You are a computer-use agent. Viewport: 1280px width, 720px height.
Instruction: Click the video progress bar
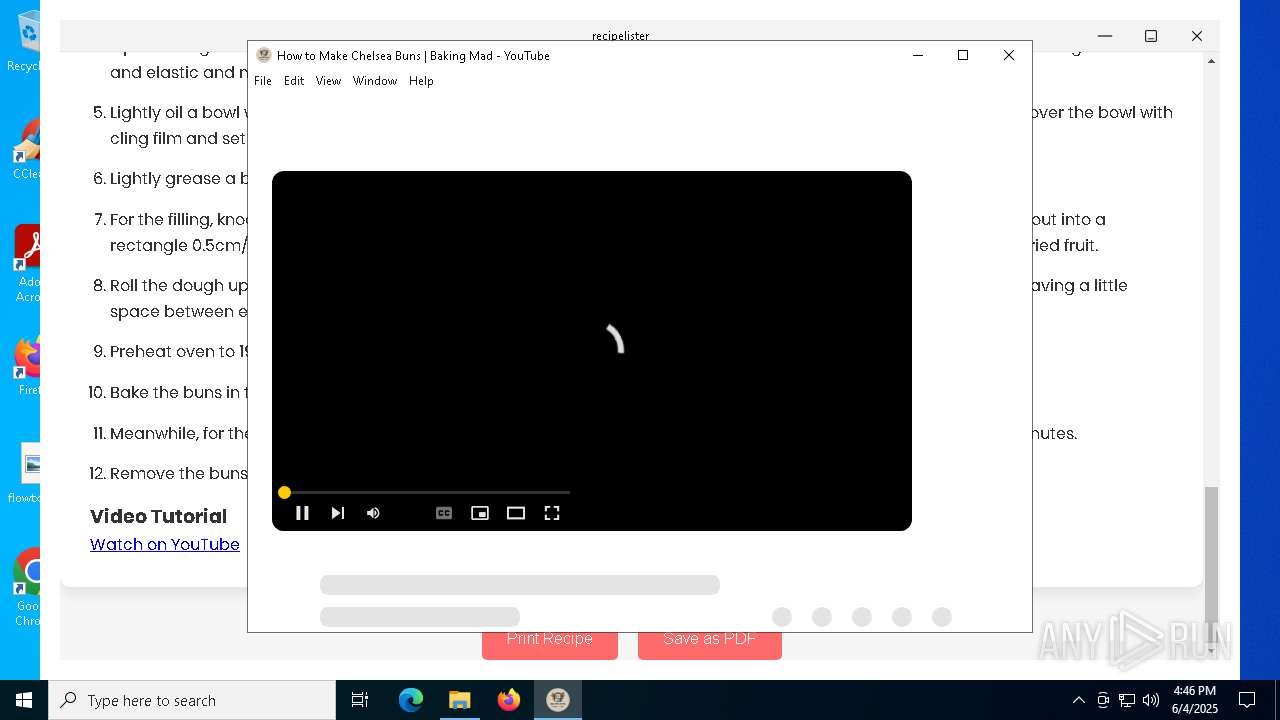tap(425, 492)
